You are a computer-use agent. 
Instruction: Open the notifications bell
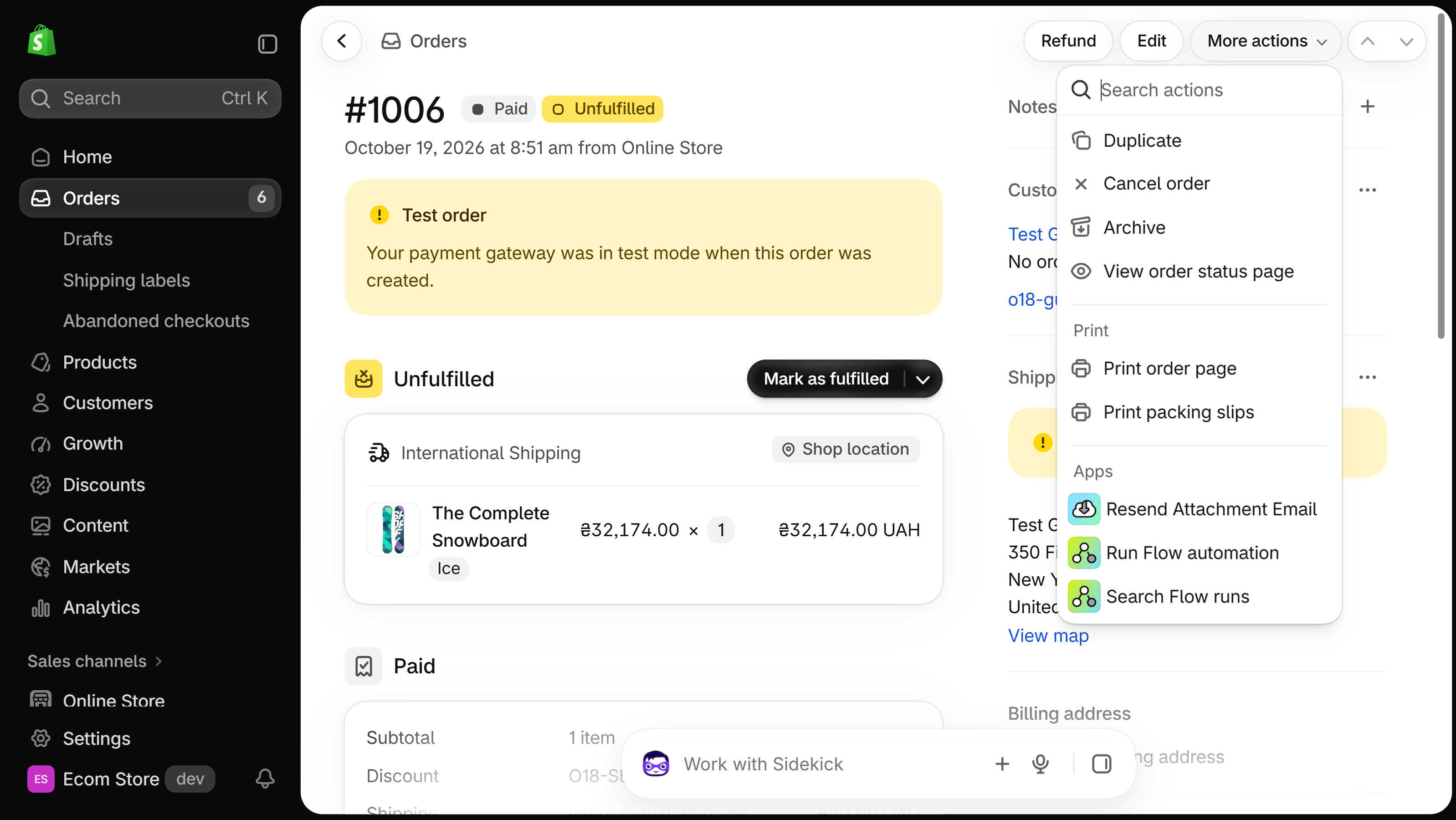265,778
